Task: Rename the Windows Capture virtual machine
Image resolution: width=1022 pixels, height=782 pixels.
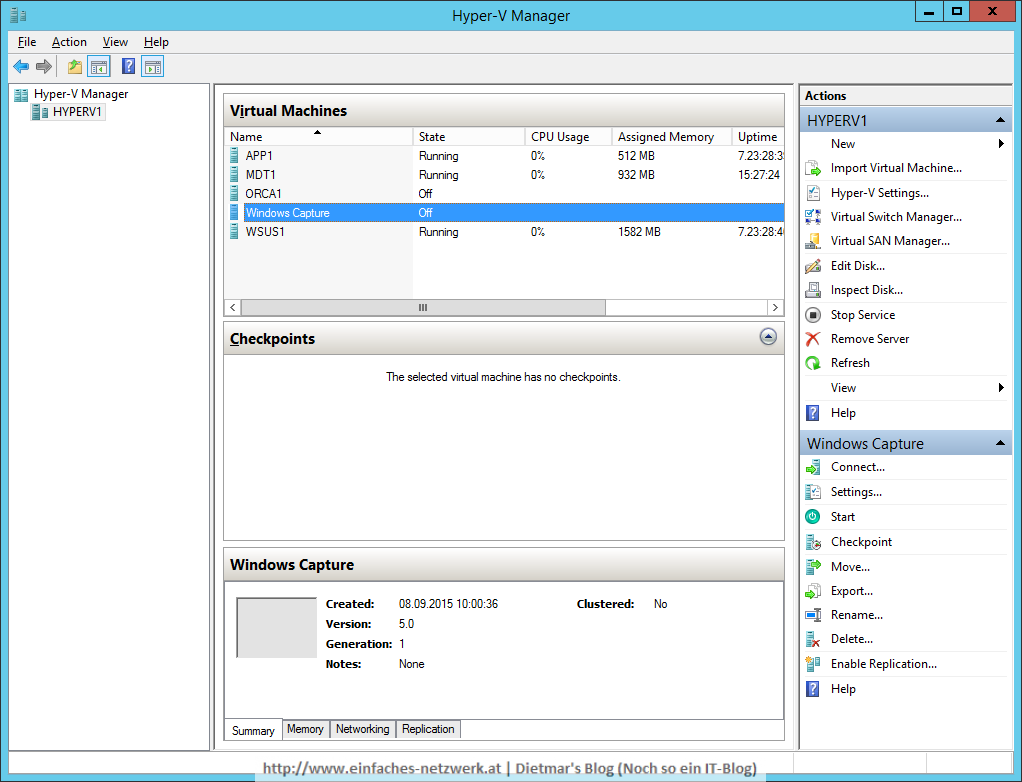Action: [x=856, y=615]
